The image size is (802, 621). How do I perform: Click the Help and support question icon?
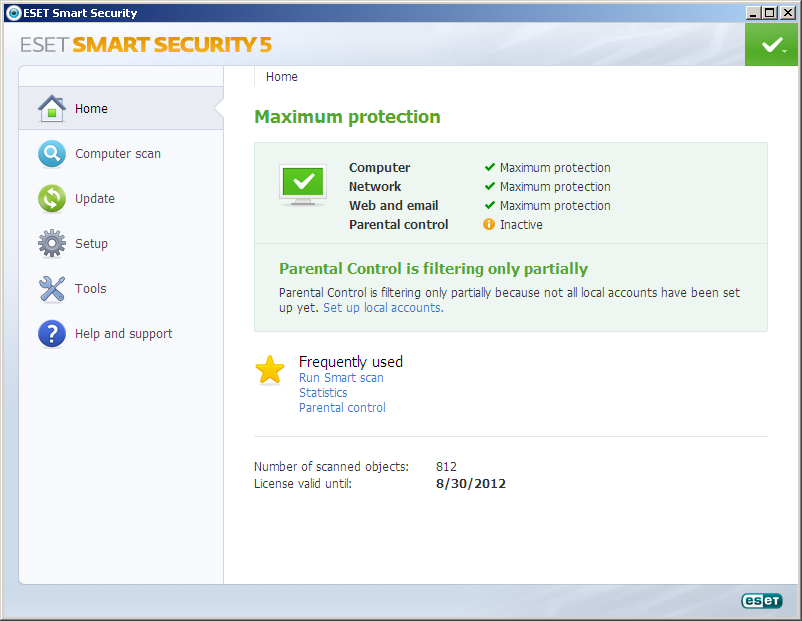coord(52,334)
